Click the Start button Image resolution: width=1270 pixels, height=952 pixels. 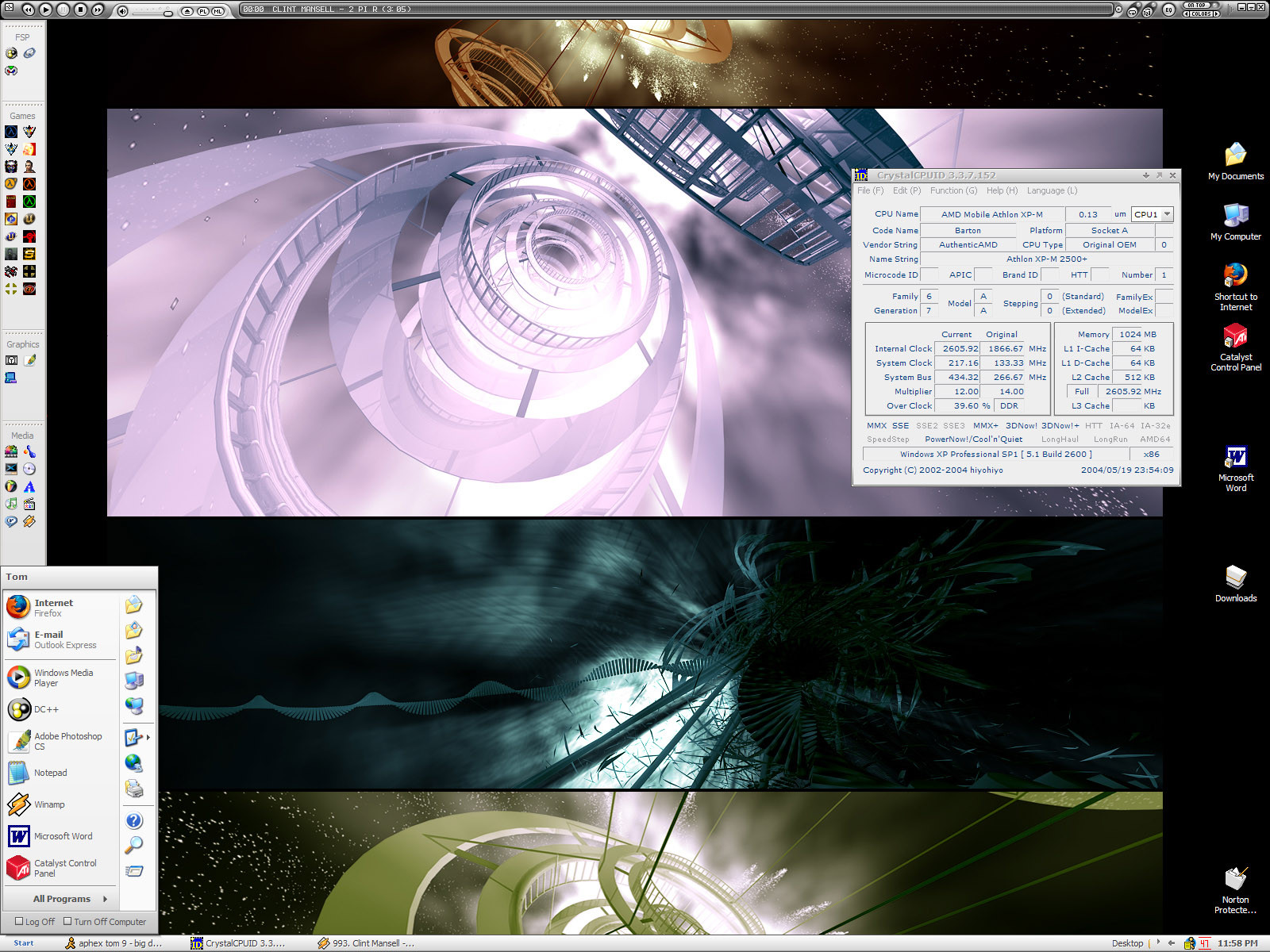24,943
